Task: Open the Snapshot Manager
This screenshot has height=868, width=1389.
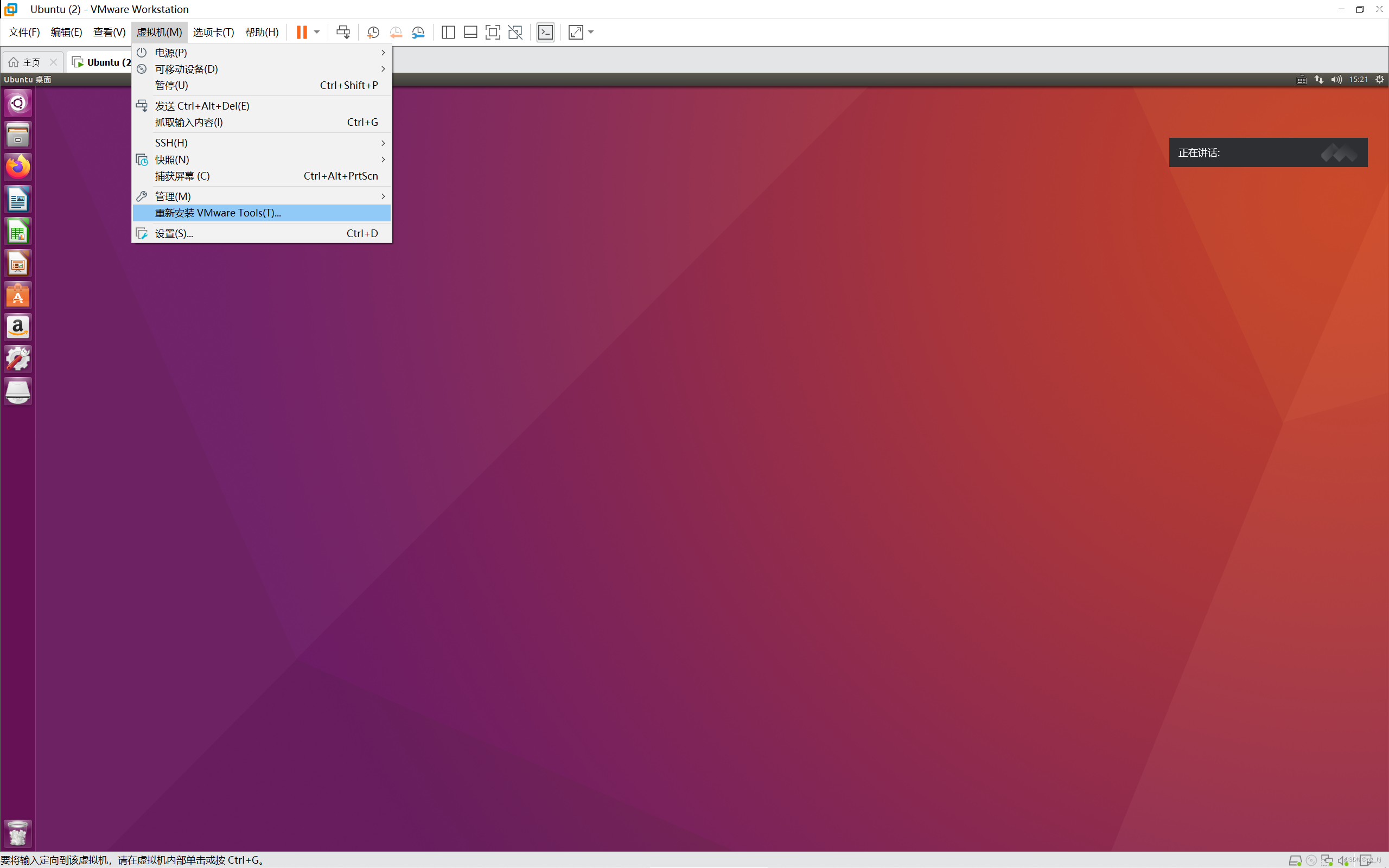Action: (x=419, y=33)
